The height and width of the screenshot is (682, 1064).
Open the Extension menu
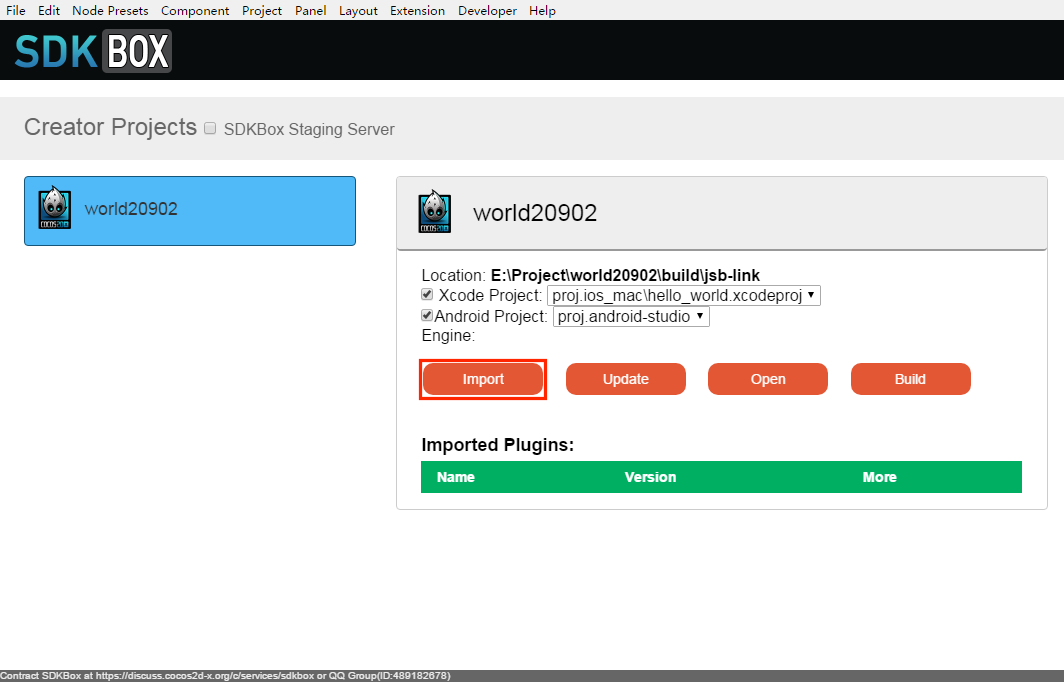pyautogui.click(x=417, y=10)
